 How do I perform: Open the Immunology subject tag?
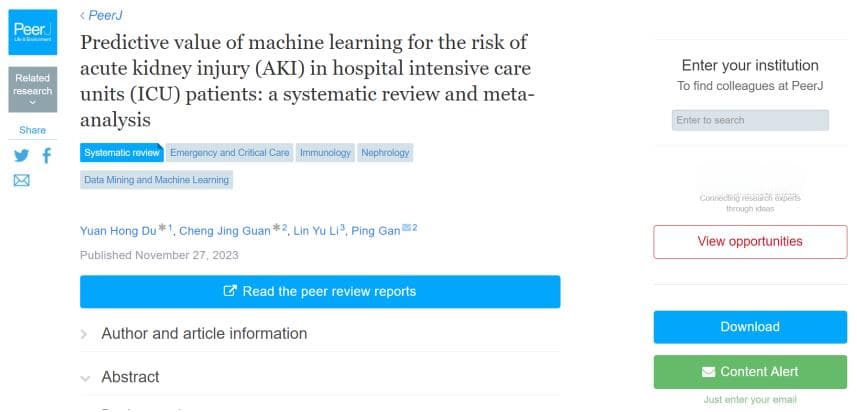pos(325,153)
